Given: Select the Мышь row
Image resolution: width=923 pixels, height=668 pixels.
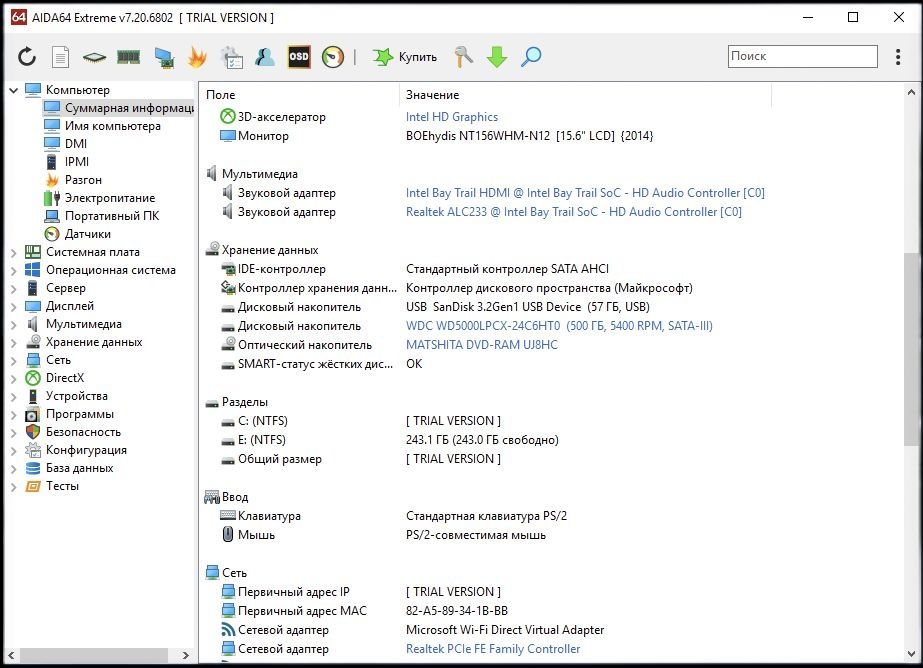Looking at the screenshot, I should tap(383, 534).
